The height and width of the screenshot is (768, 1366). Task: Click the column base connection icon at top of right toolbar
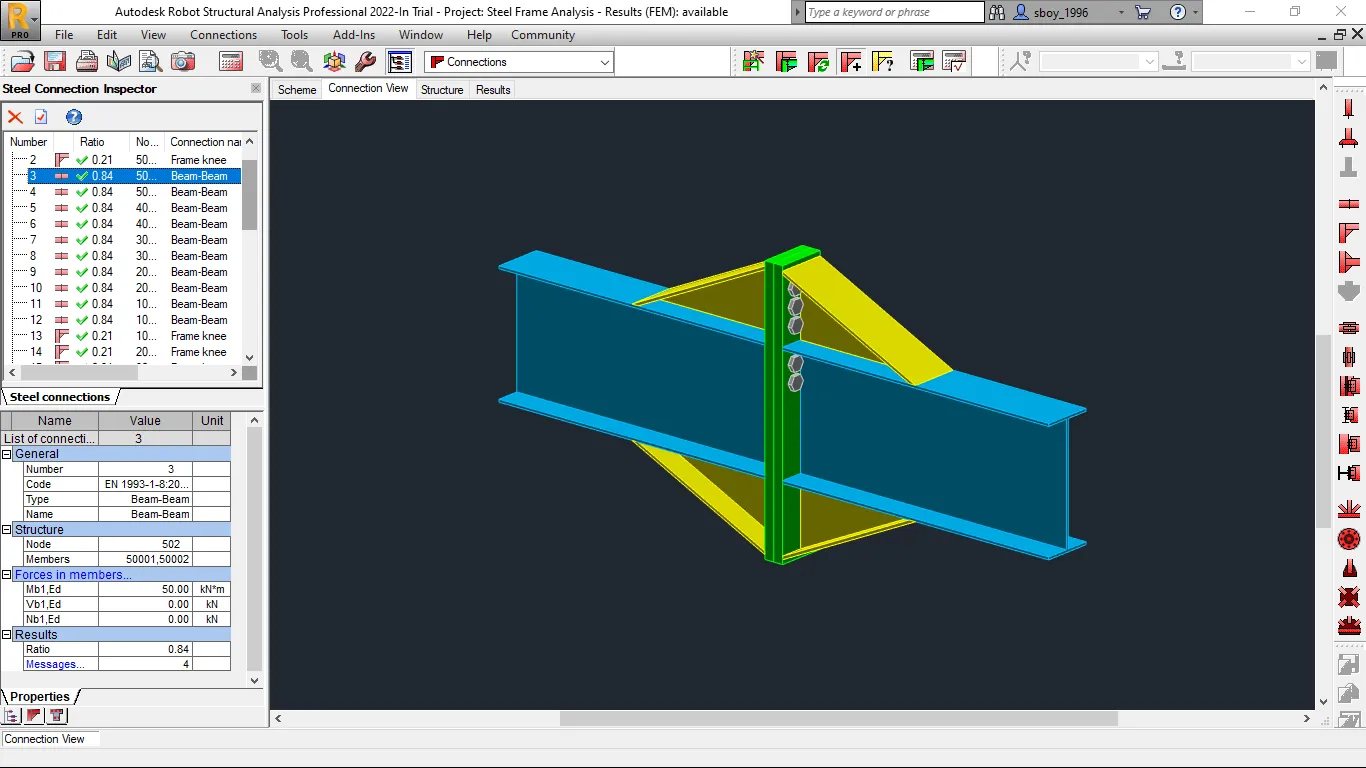1349,109
